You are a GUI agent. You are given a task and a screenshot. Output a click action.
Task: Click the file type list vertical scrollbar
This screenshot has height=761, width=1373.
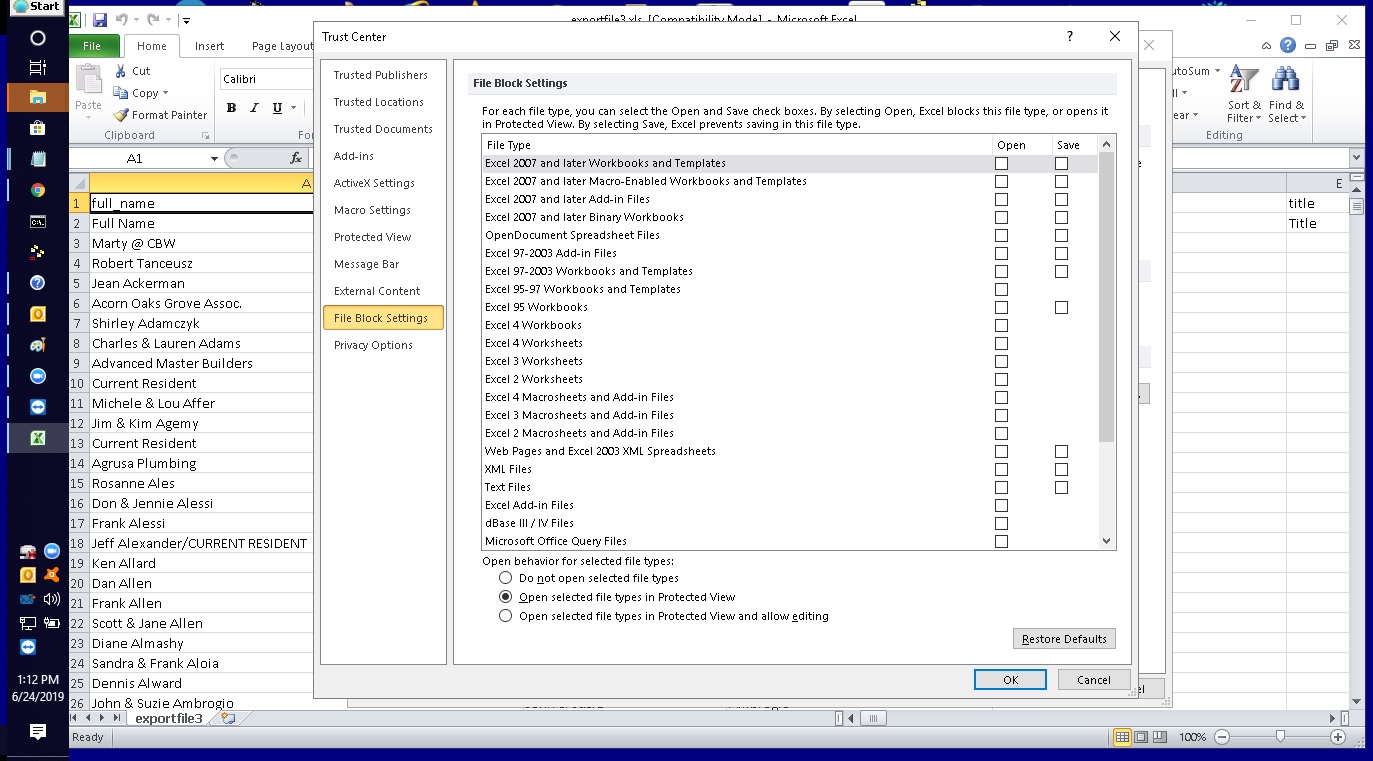[1106, 297]
